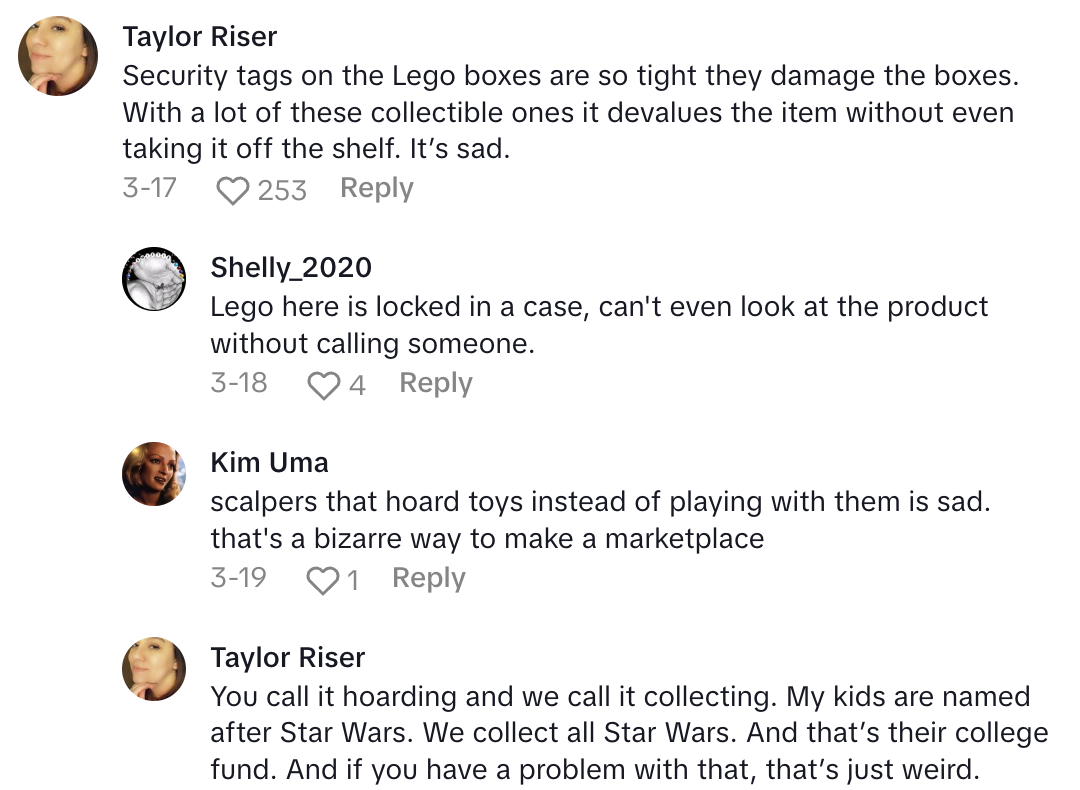Like Kim Uma's comment about scalpers
Viewport: 1080px width, 790px height.
click(322, 579)
